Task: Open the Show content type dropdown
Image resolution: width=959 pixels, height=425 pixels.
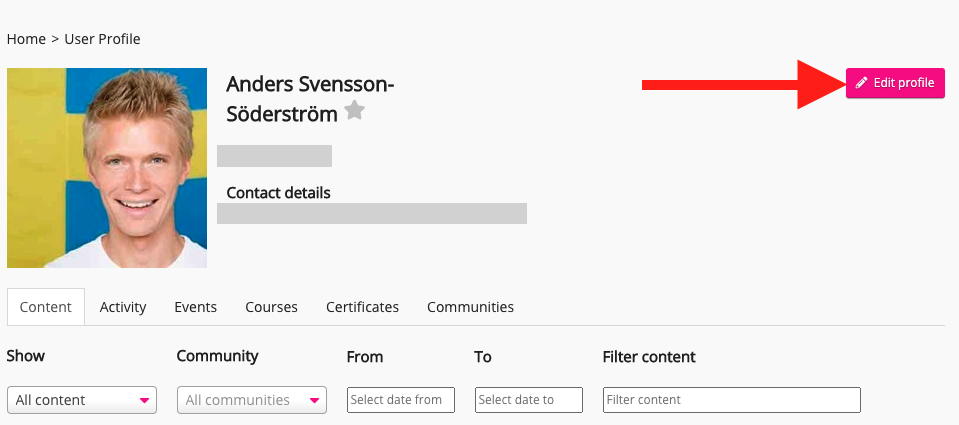Action: (x=82, y=400)
